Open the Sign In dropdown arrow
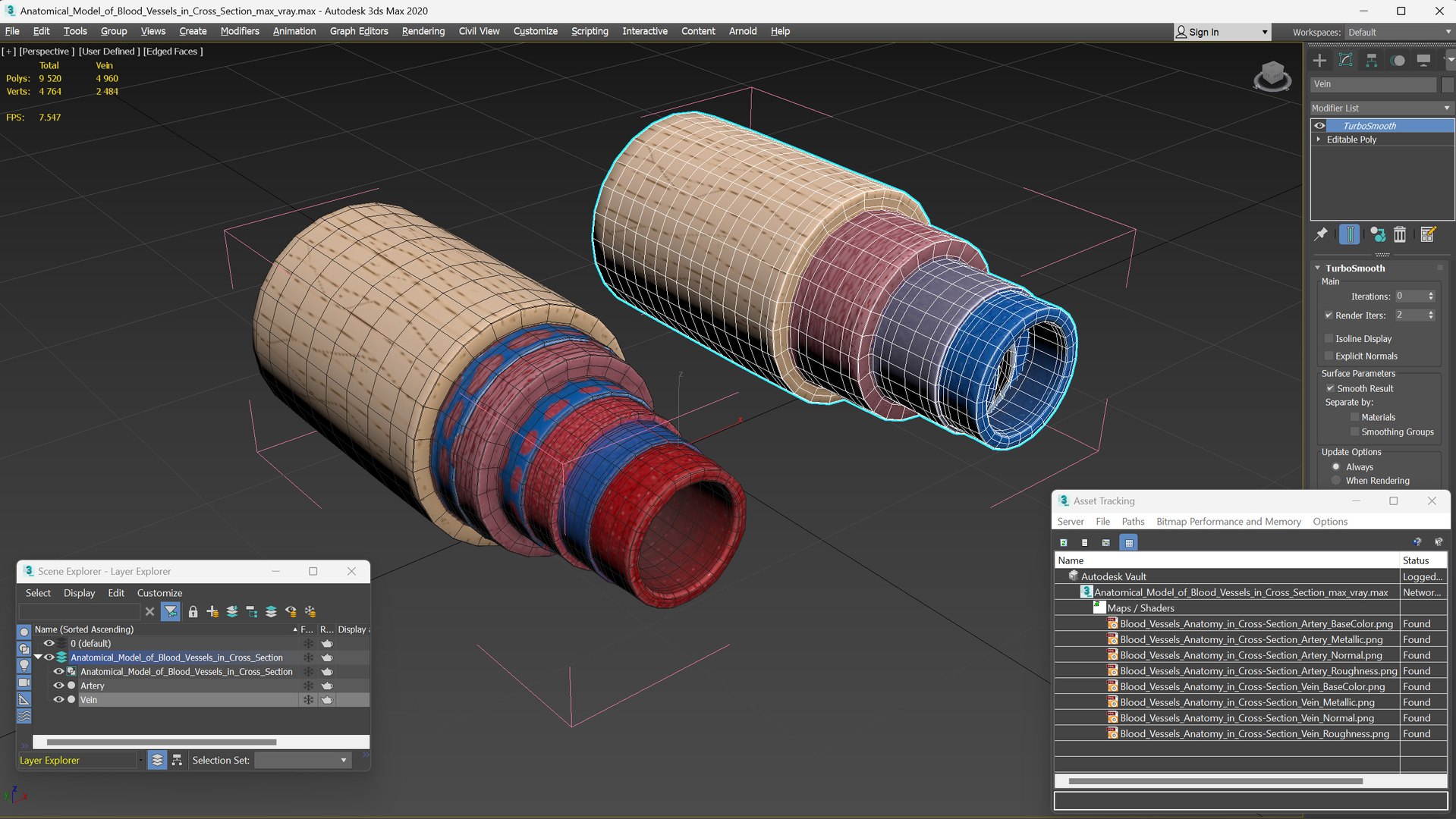 (x=1264, y=32)
